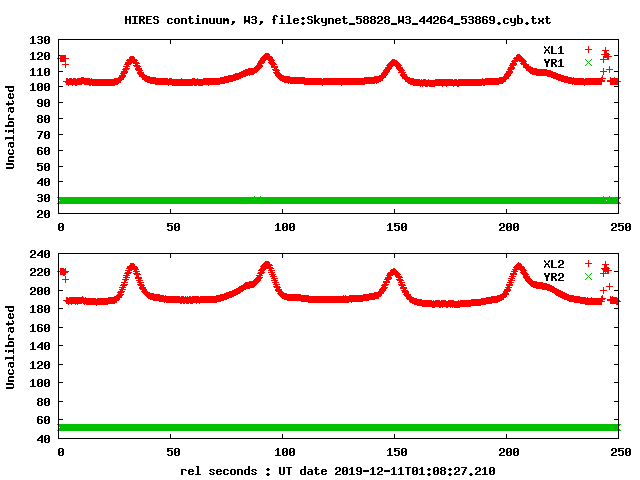Click the "rel seconds : UT date" x-axis caption
The width and height of the screenshot is (640, 480).
click(338, 471)
